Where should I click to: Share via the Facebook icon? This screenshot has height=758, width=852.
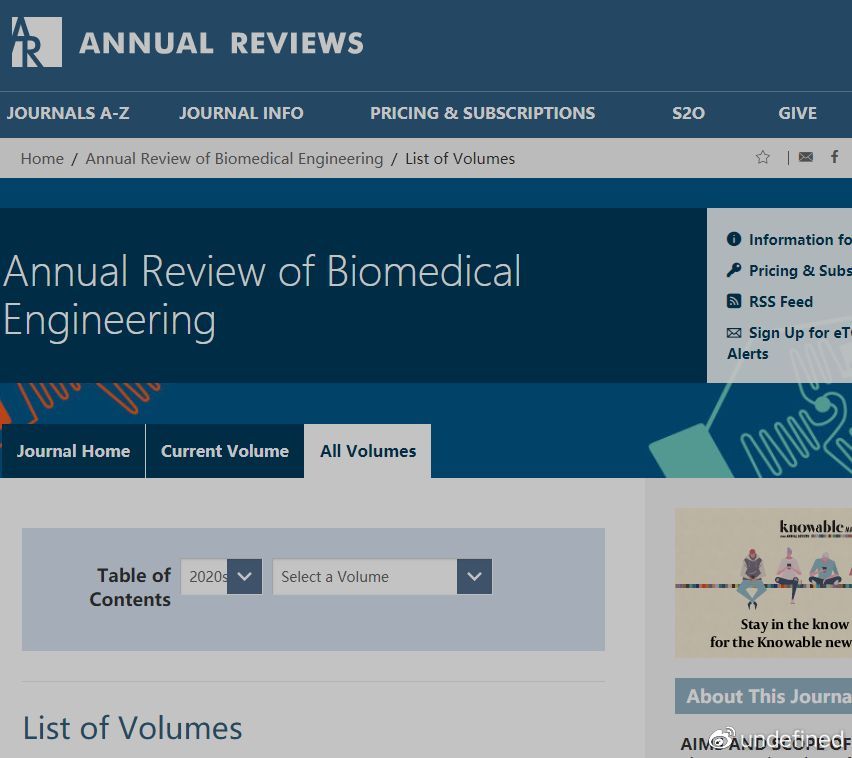click(835, 157)
